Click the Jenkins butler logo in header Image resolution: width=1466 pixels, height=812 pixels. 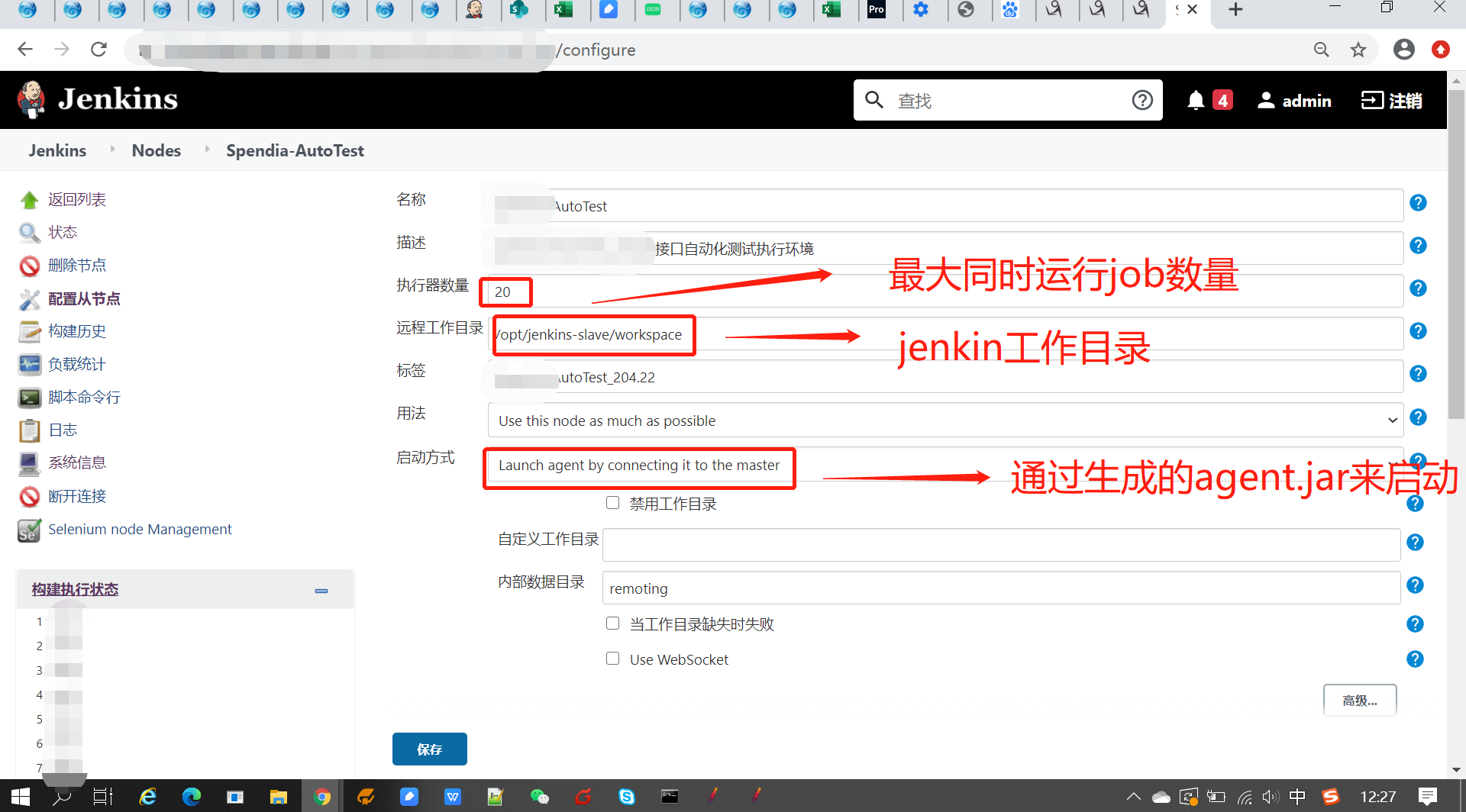(31, 100)
